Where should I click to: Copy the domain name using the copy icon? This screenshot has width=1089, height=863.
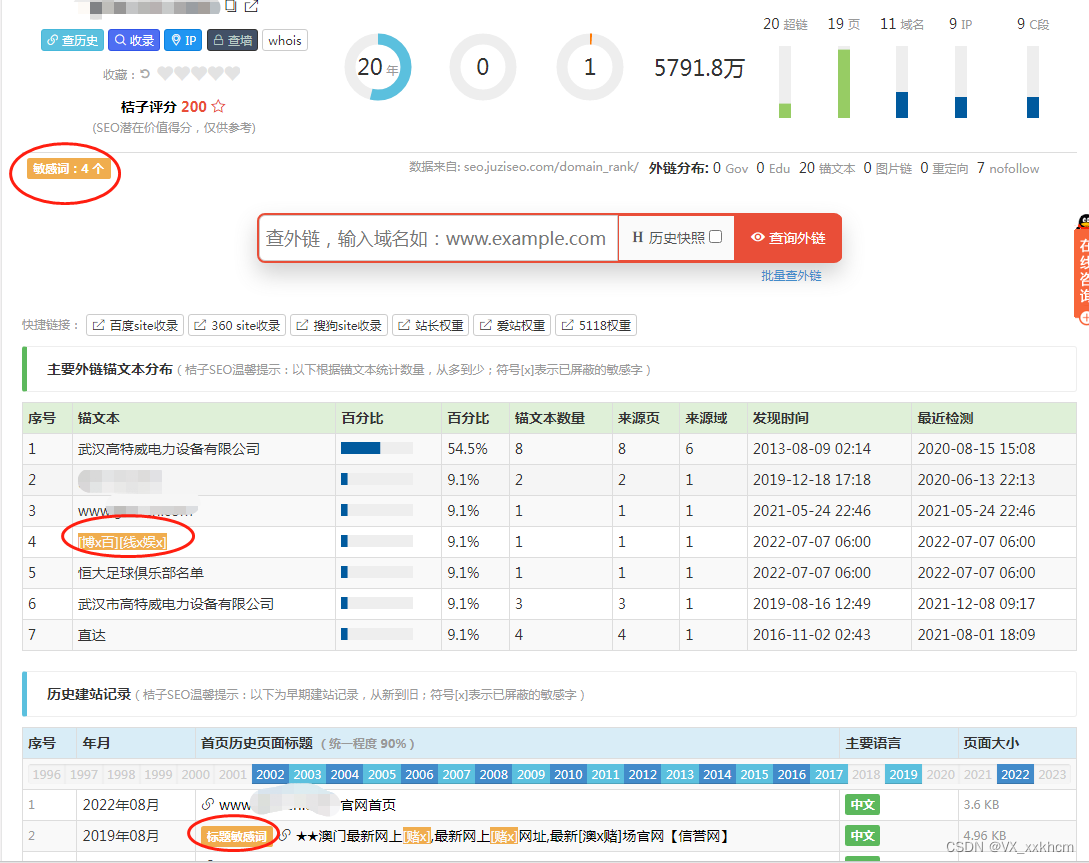[x=232, y=8]
